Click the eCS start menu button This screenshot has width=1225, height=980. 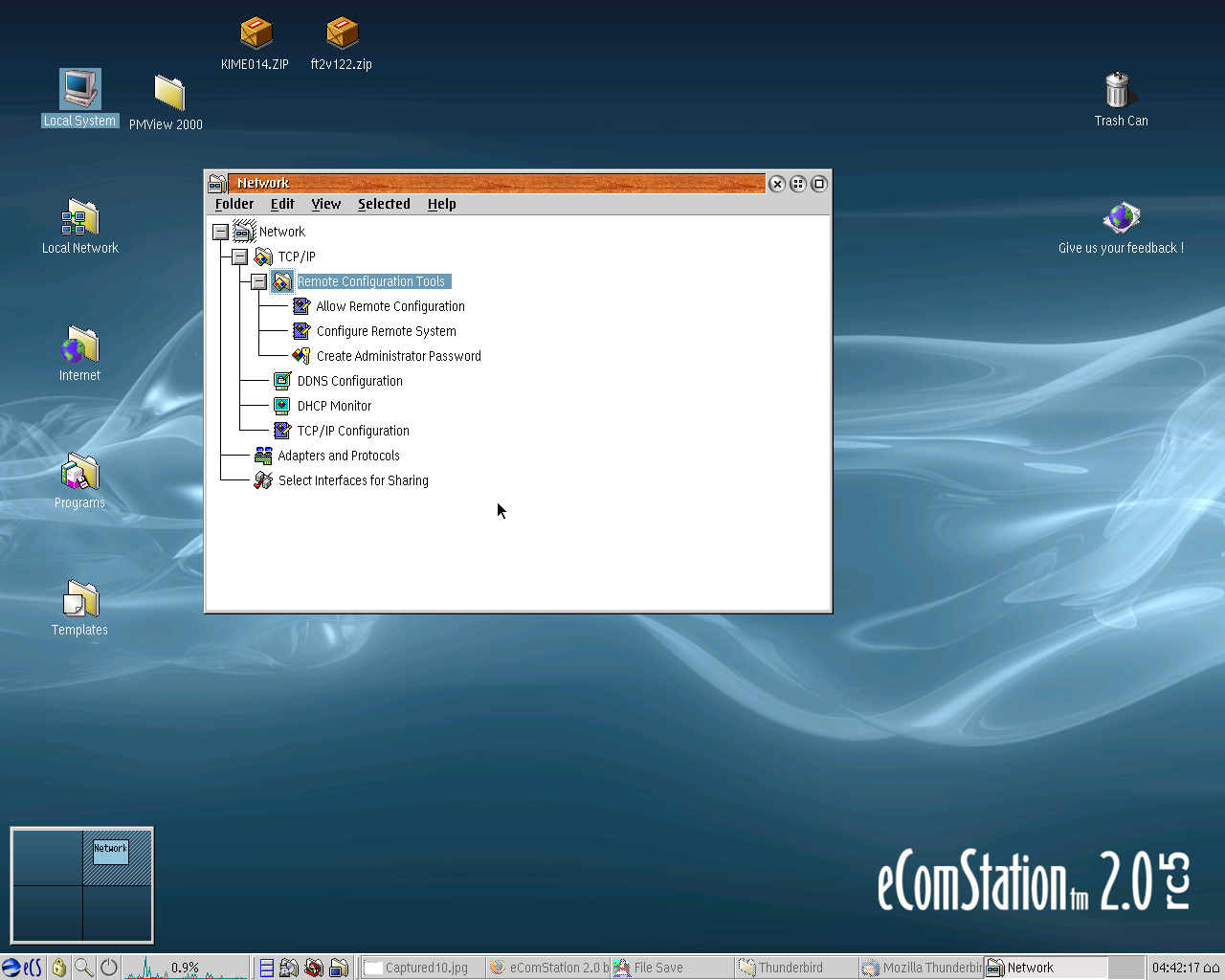pos(22,968)
